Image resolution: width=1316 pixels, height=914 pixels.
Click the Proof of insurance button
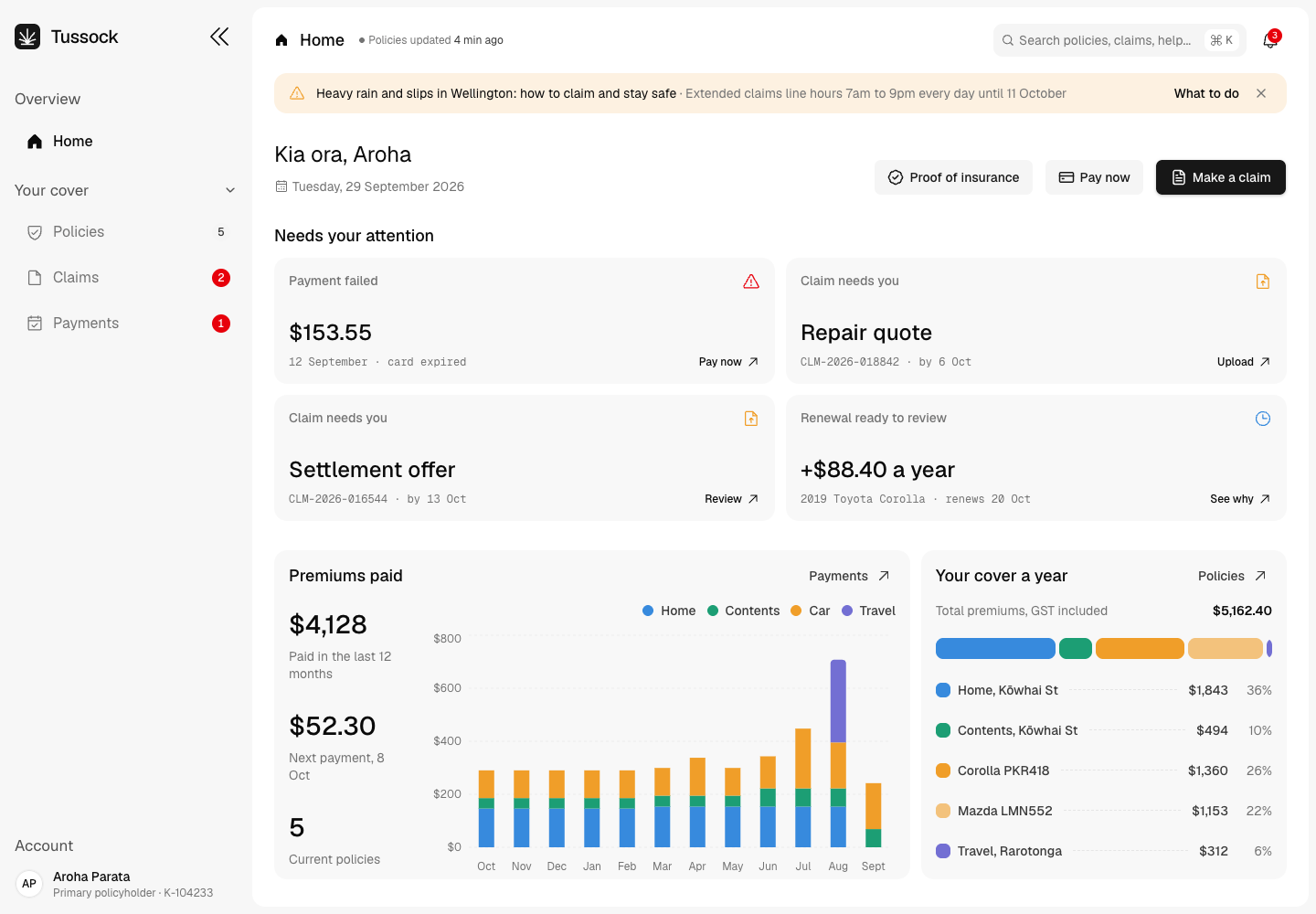point(953,177)
